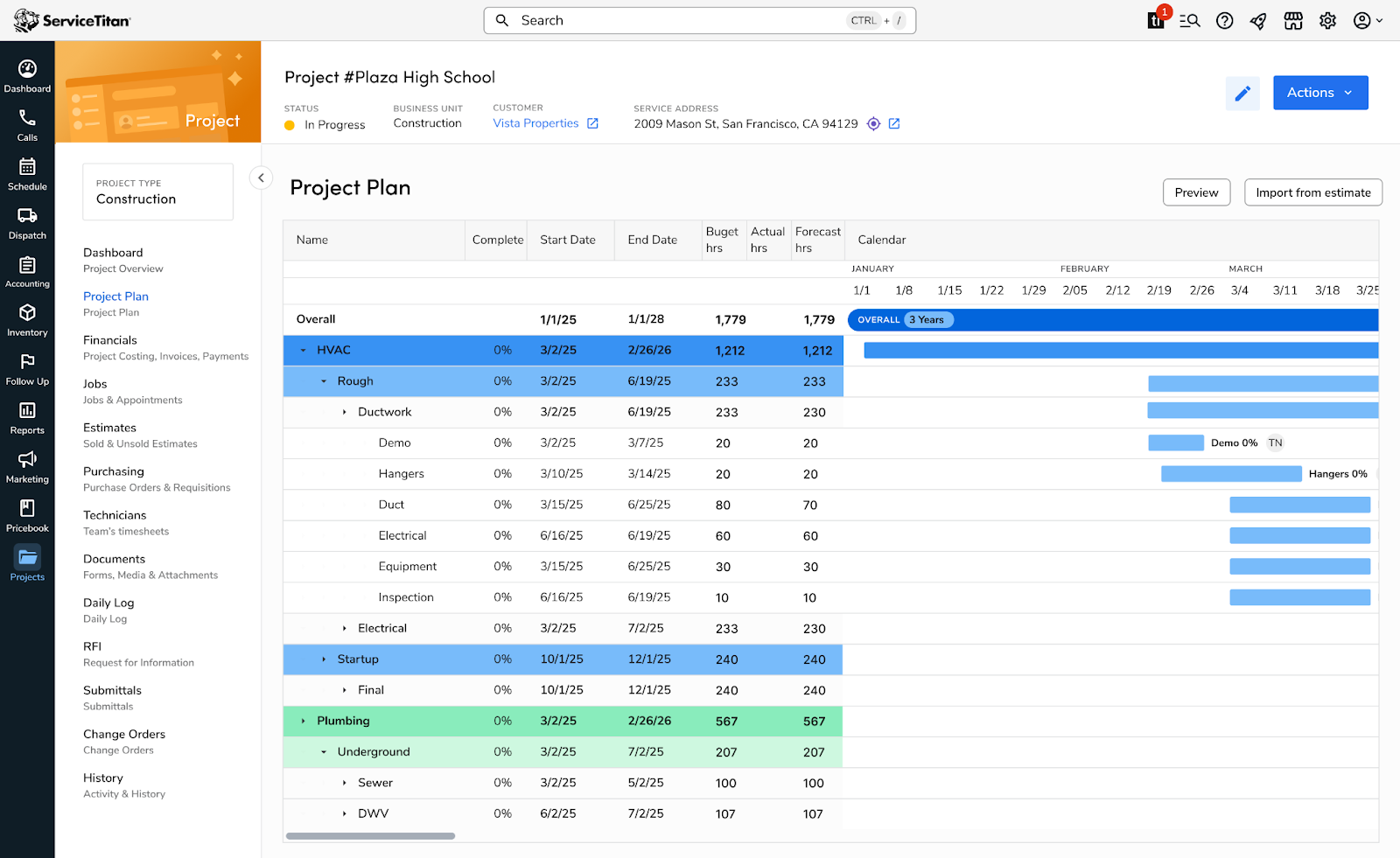Open the advanced search list icon

[x=1190, y=21]
